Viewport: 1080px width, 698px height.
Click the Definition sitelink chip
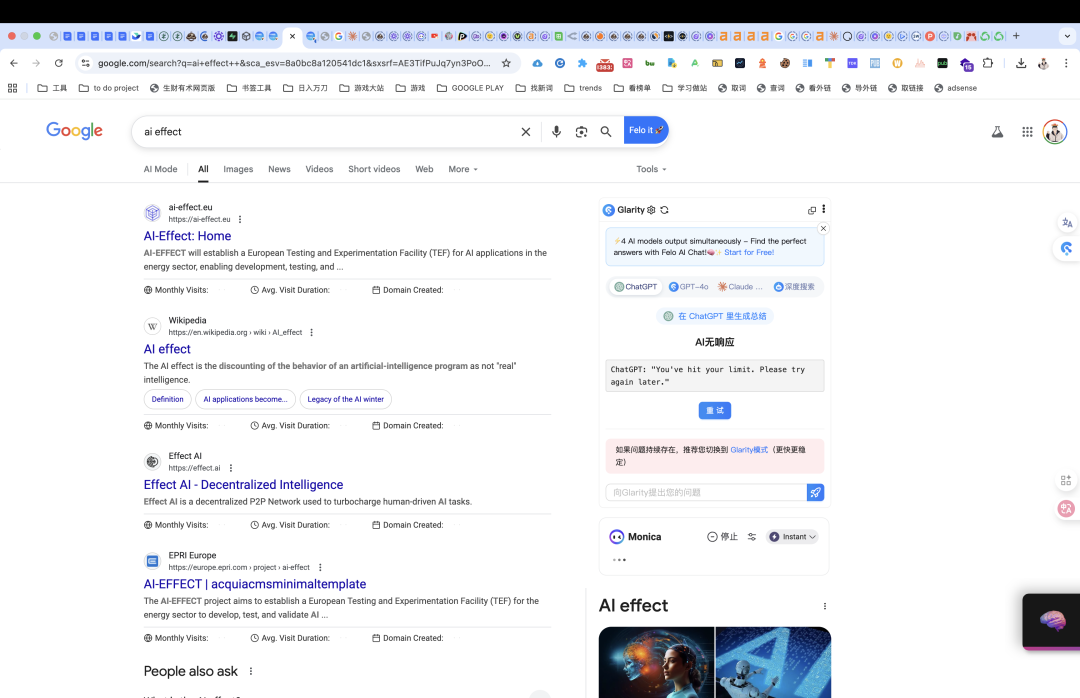coord(167,399)
